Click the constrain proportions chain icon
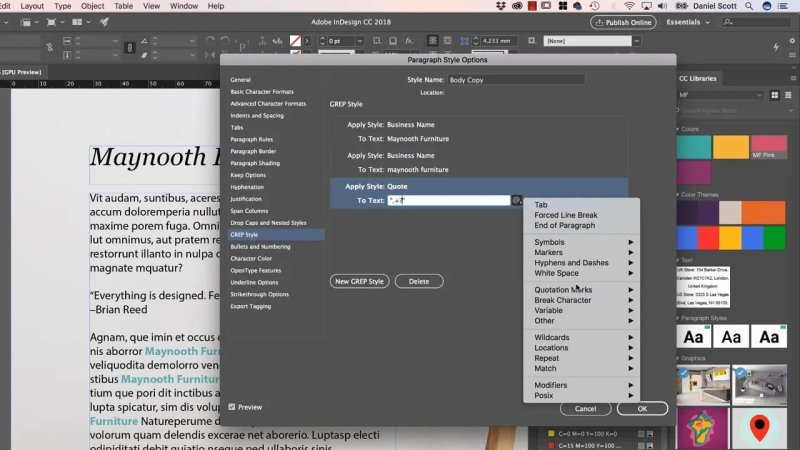This screenshot has height=450, width=800. click(x=130, y=47)
